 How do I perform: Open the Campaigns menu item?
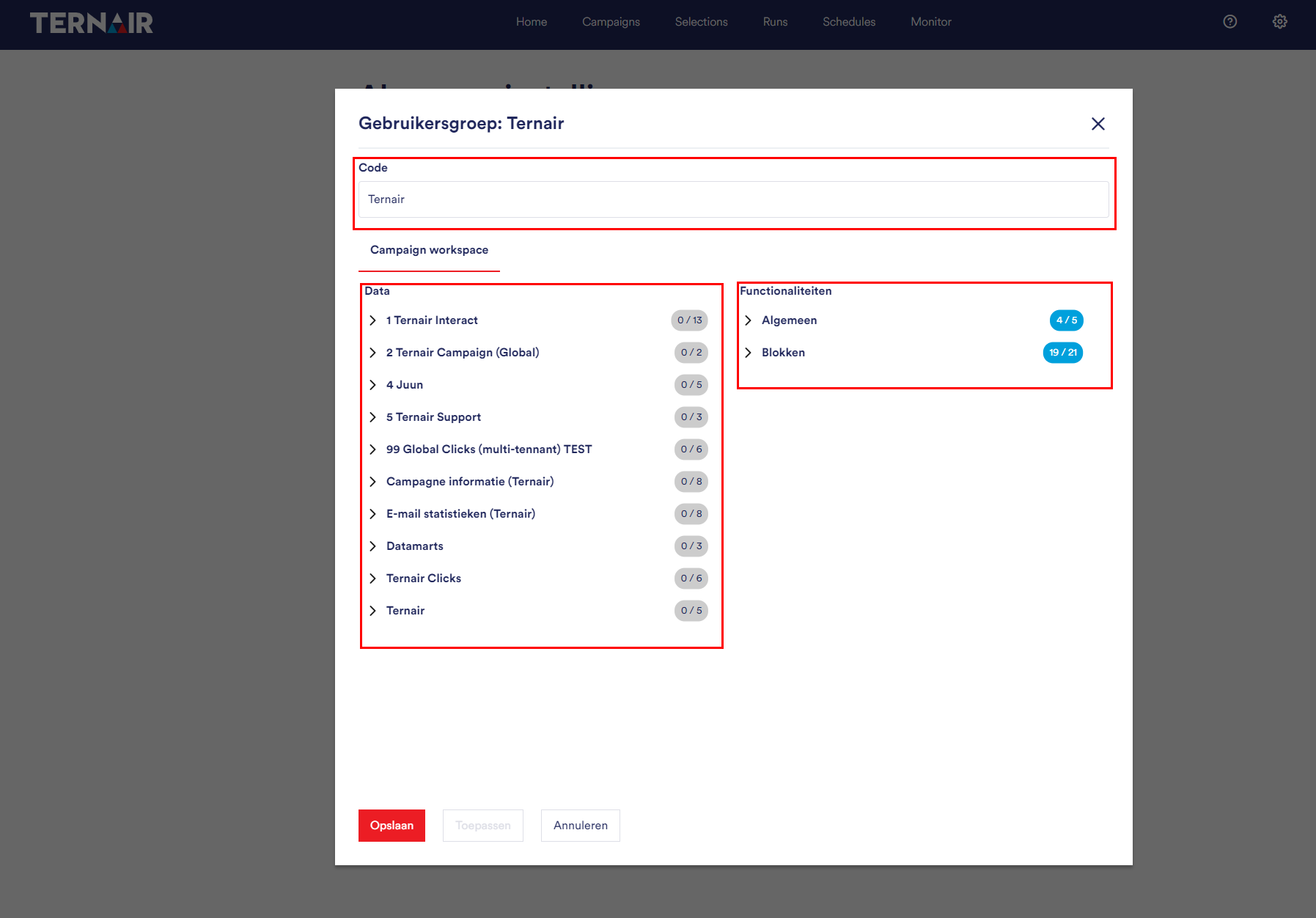tap(611, 22)
